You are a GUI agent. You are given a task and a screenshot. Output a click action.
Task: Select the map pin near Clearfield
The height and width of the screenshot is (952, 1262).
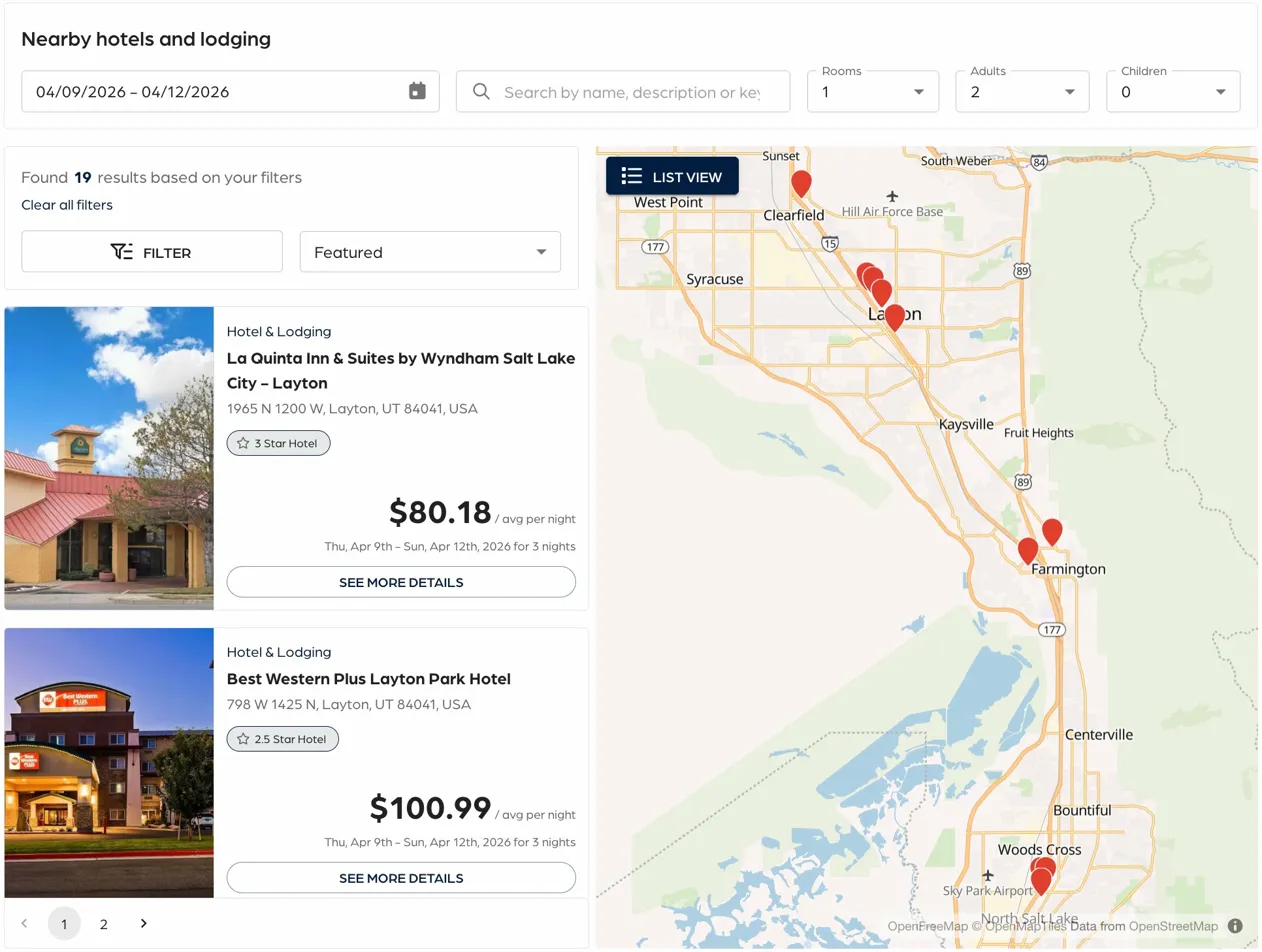(801, 184)
